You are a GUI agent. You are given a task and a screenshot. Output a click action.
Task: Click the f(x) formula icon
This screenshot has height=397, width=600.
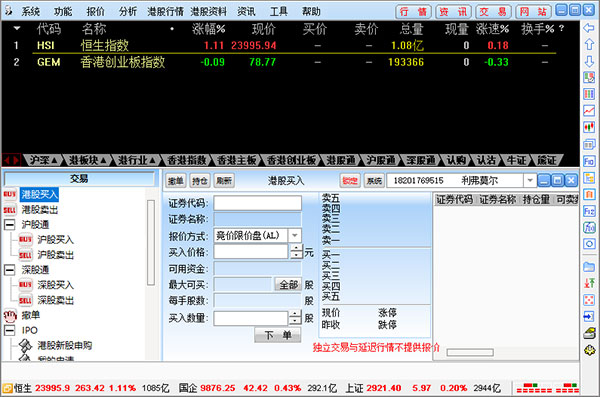589,227
